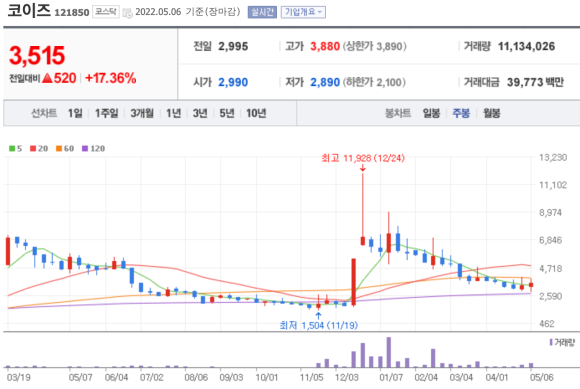Click the 최저 1,504 (11/19) marker label
This screenshot has height=389, width=580.
318,325
